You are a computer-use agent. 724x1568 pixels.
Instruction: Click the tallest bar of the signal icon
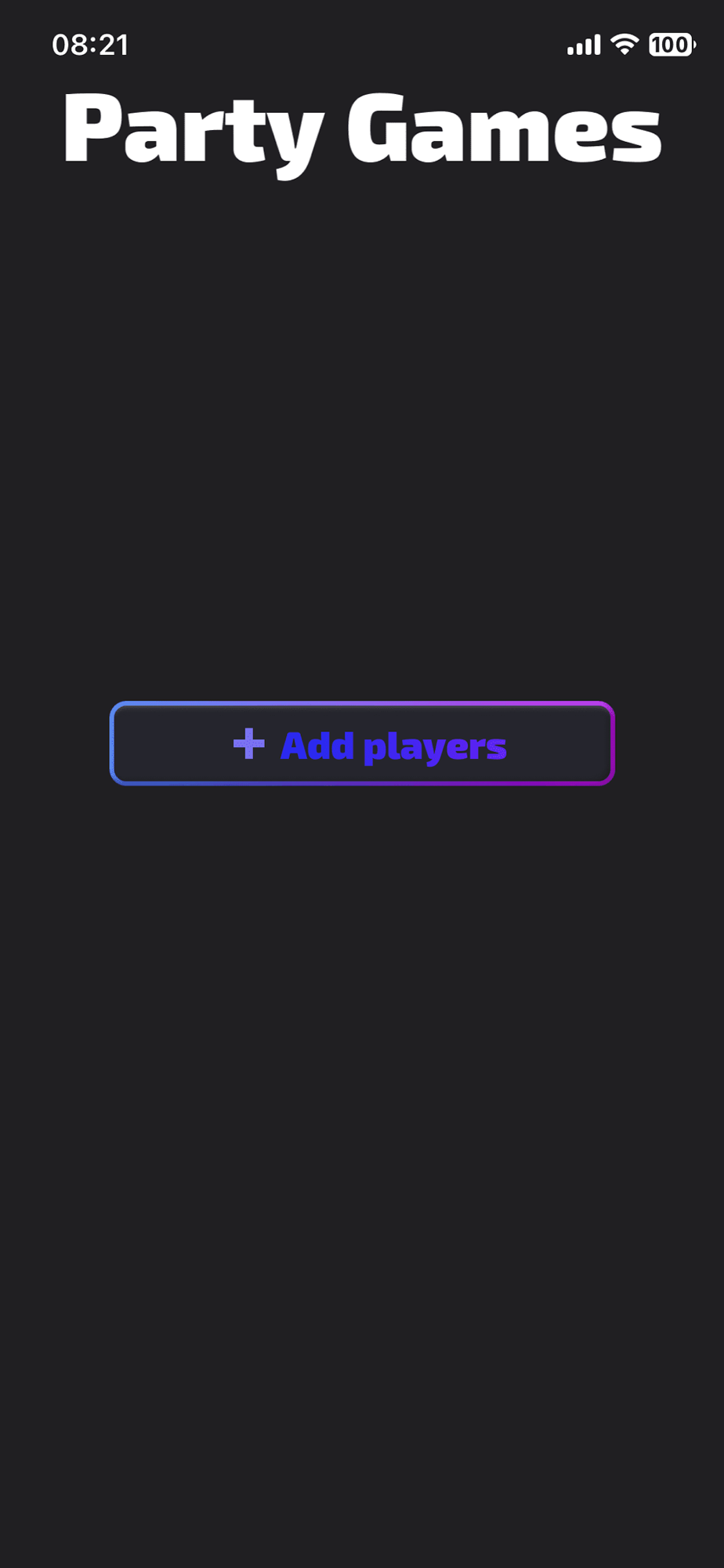(x=597, y=45)
